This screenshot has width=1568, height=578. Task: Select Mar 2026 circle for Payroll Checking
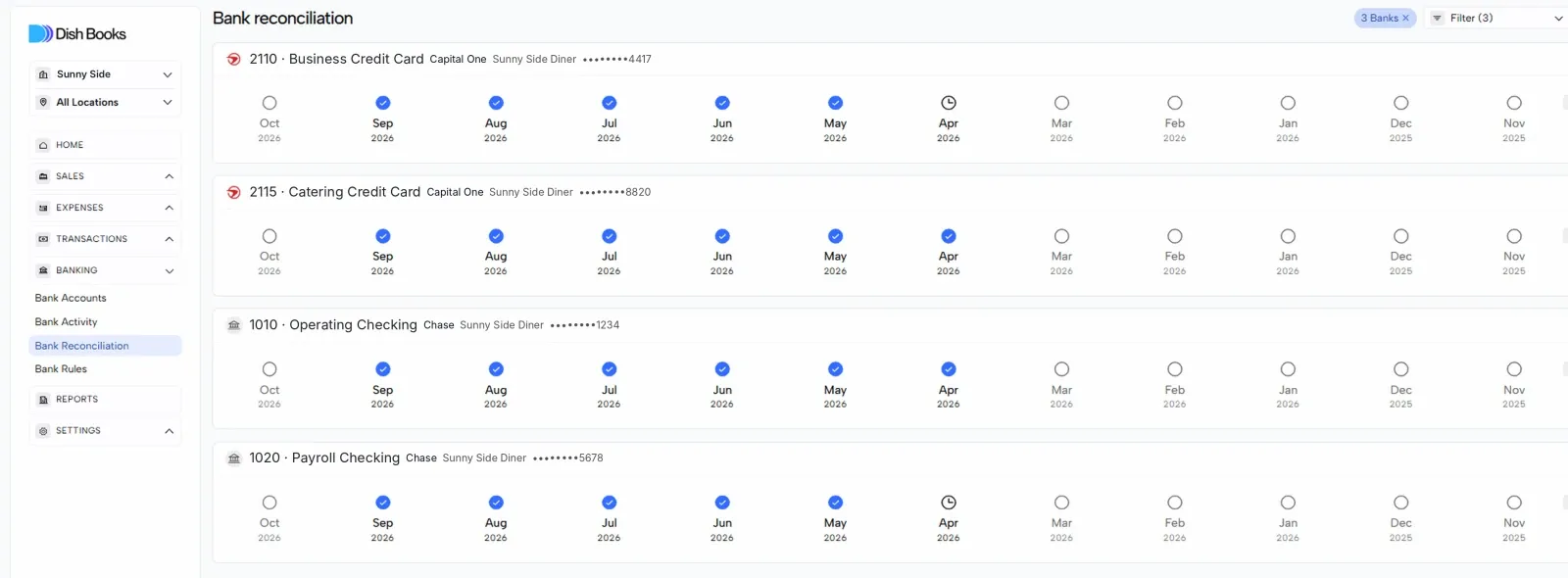[1061, 503]
